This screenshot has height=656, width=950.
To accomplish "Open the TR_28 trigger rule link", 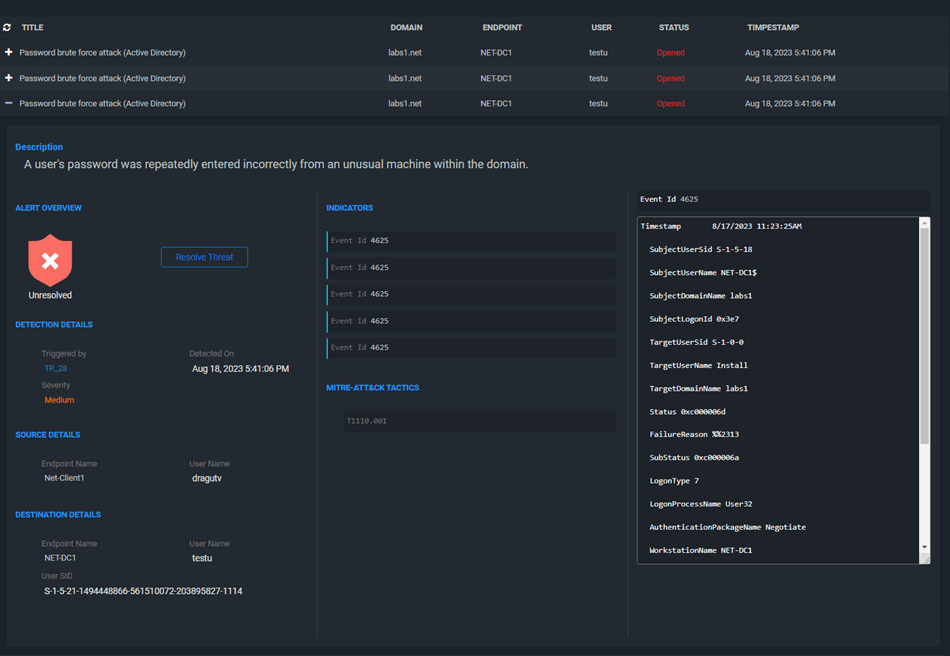I will tap(55, 368).
